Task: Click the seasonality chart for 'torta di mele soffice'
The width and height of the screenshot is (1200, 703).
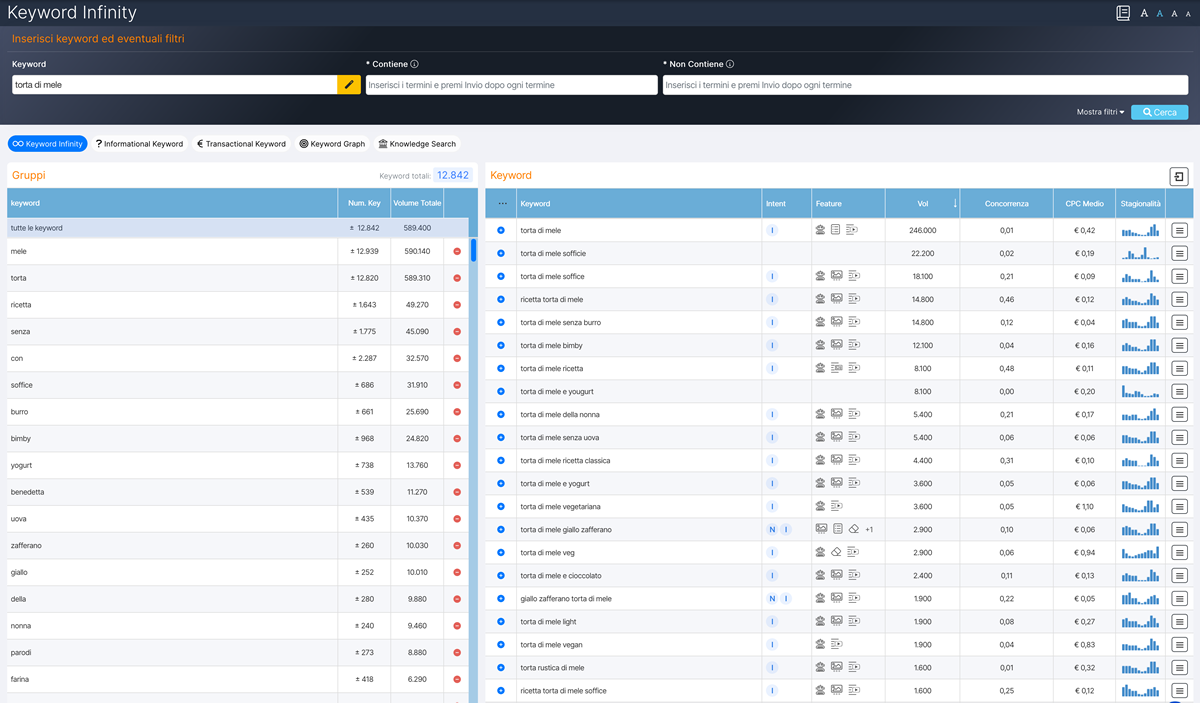Action: coord(1140,276)
